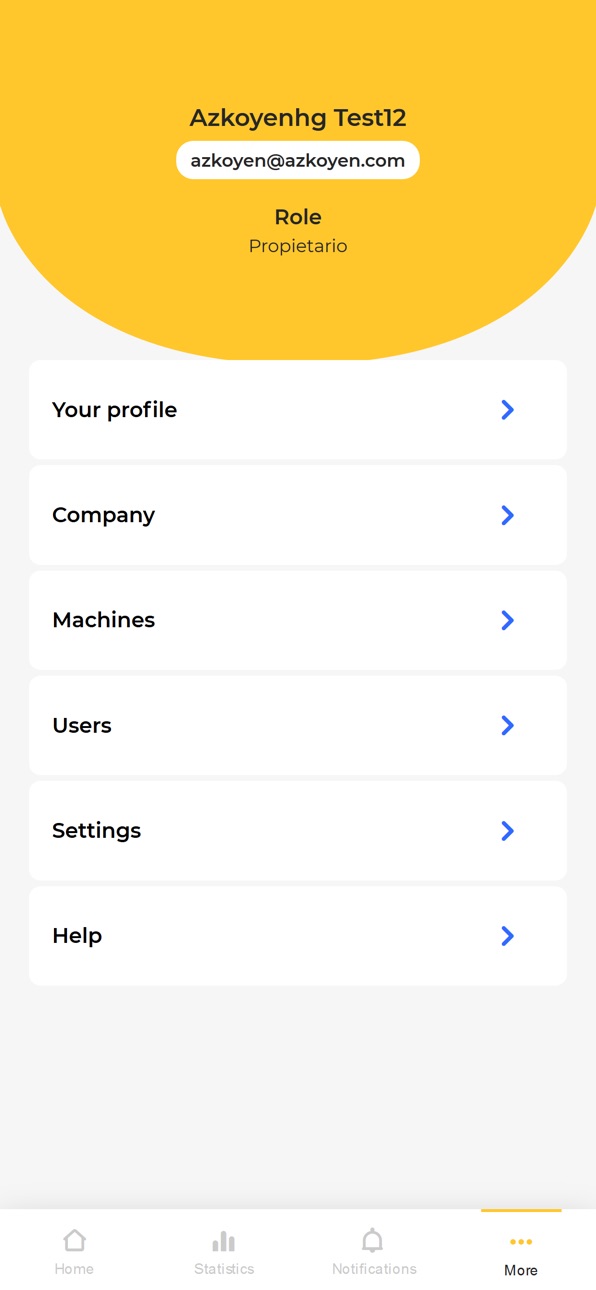Tap the Notifications bell icon

[372, 1240]
